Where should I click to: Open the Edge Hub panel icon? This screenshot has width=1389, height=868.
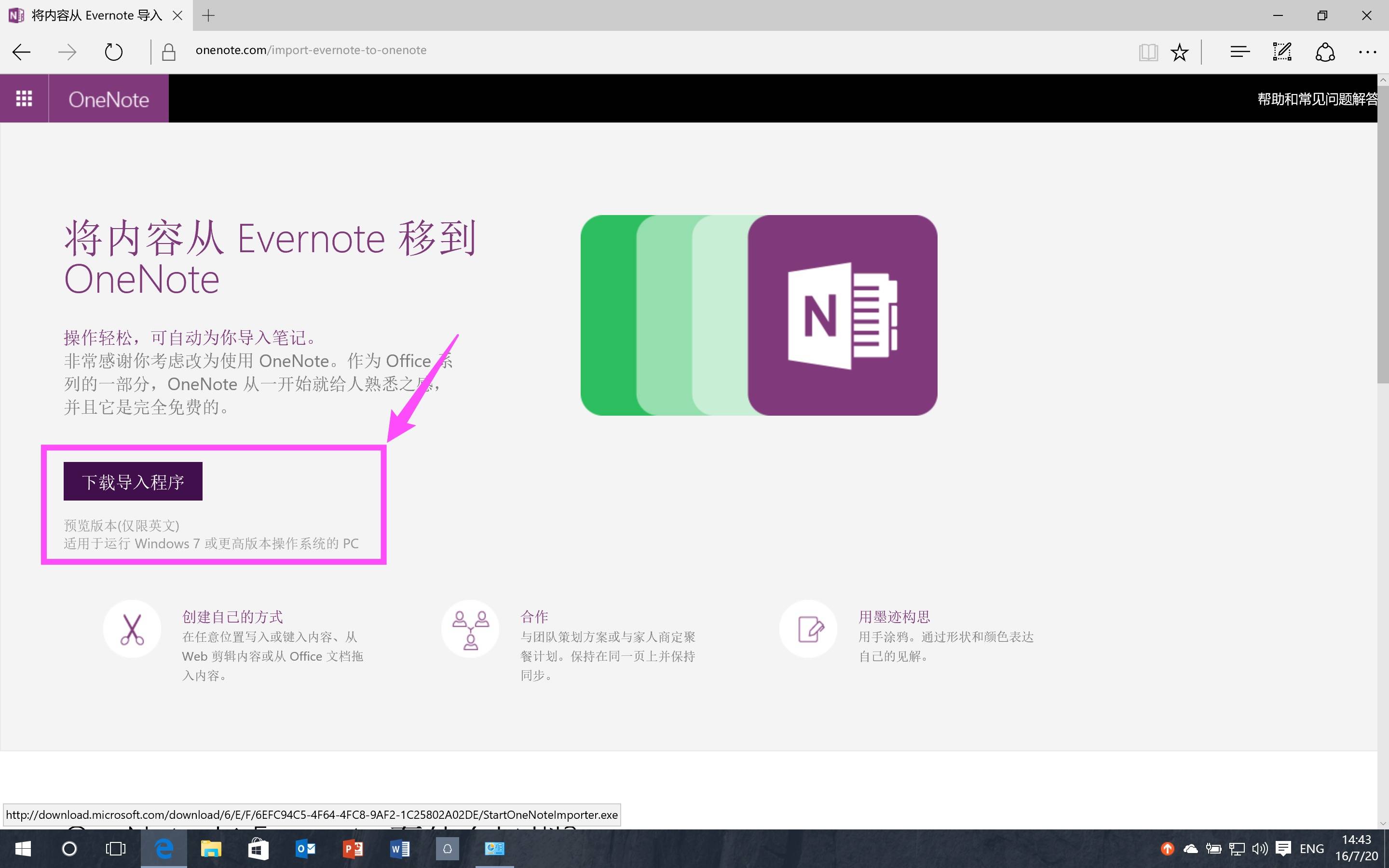tap(1240, 52)
